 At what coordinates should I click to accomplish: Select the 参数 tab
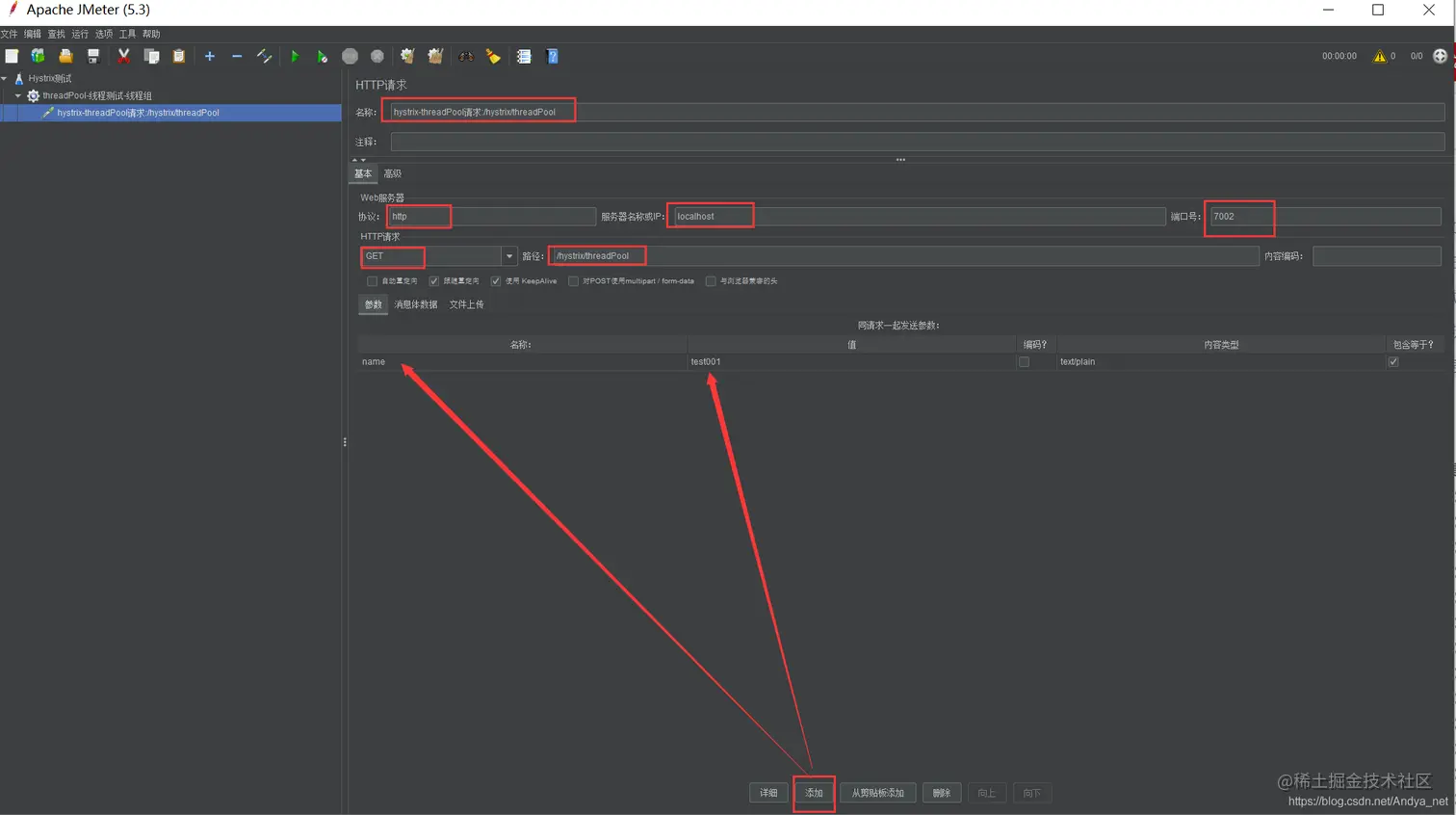point(374,304)
